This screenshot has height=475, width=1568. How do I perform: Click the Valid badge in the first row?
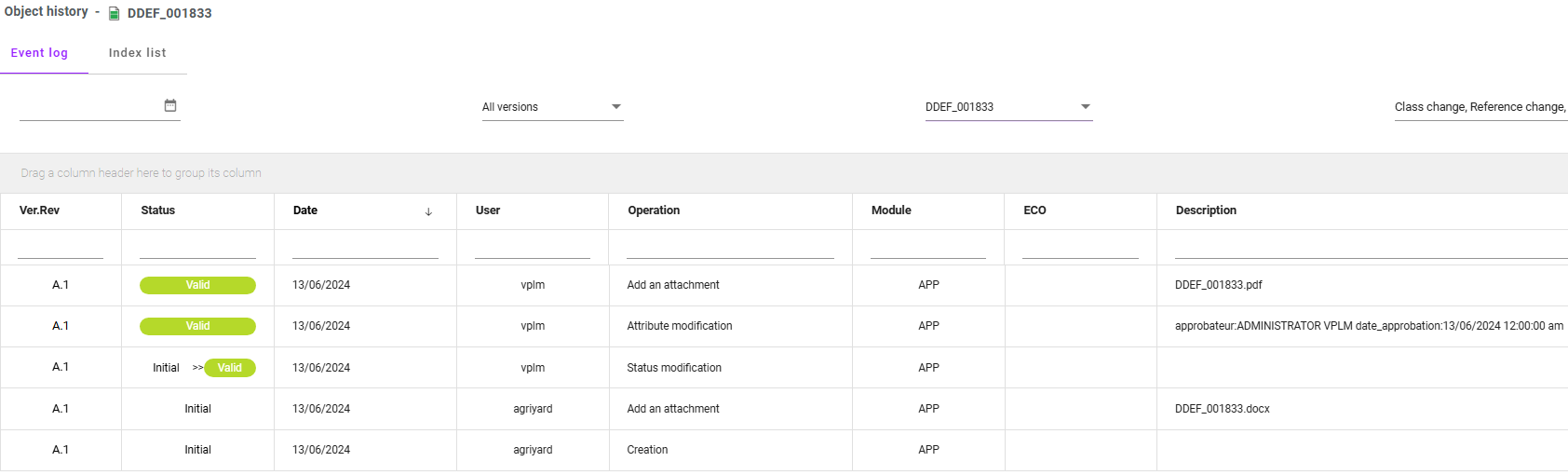tap(197, 285)
